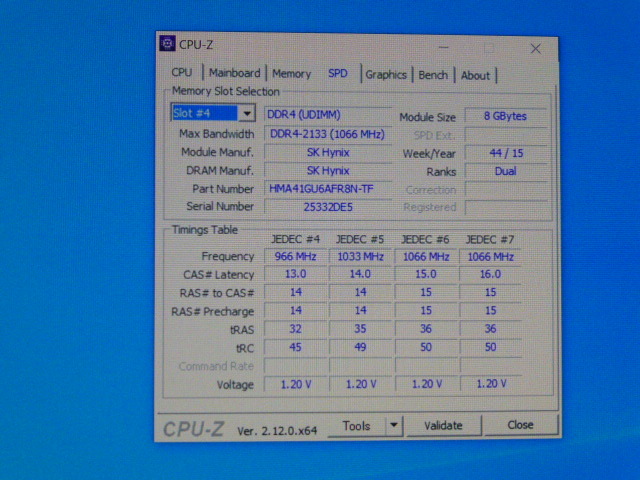Click the Tools button
The width and height of the screenshot is (640, 480).
pos(356,426)
